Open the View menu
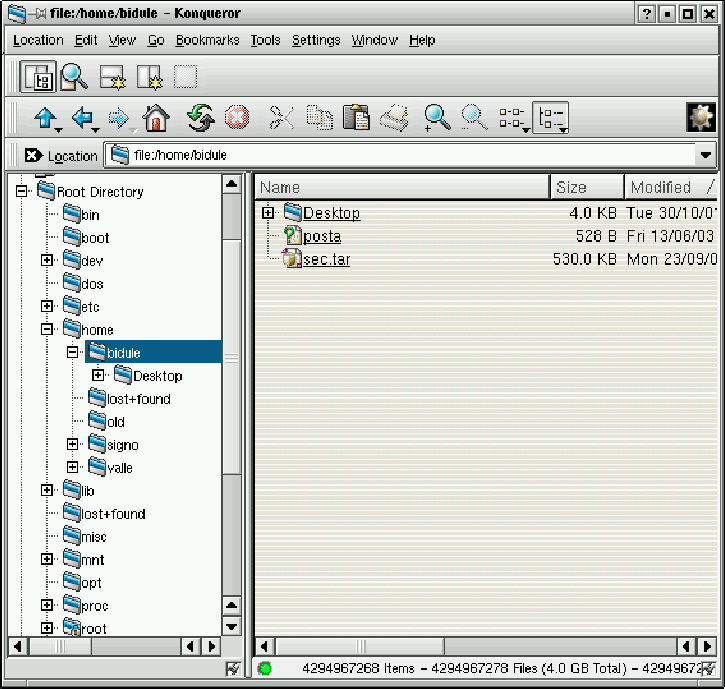 coord(122,40)
